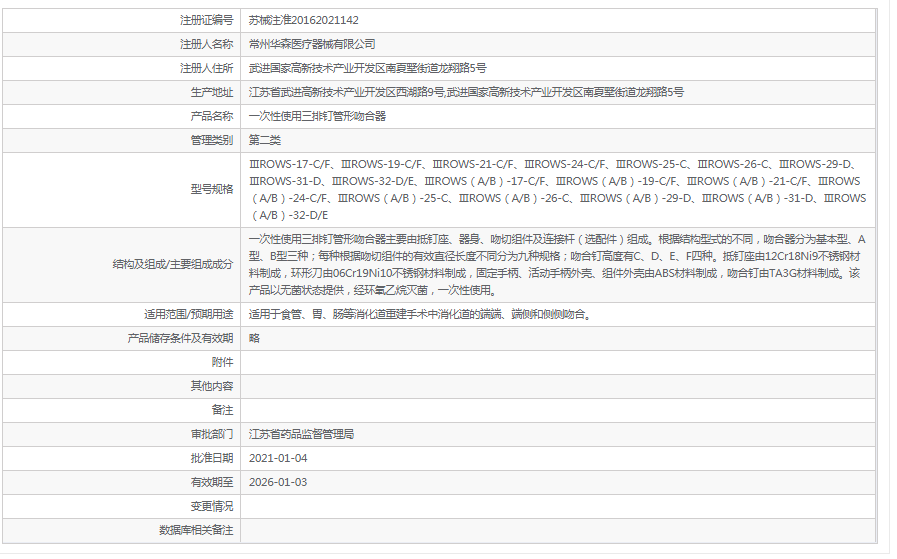The image size is (897, 559).
Task: Select the value 第二类
Action: pyautogui.click(x=265, y=141)
